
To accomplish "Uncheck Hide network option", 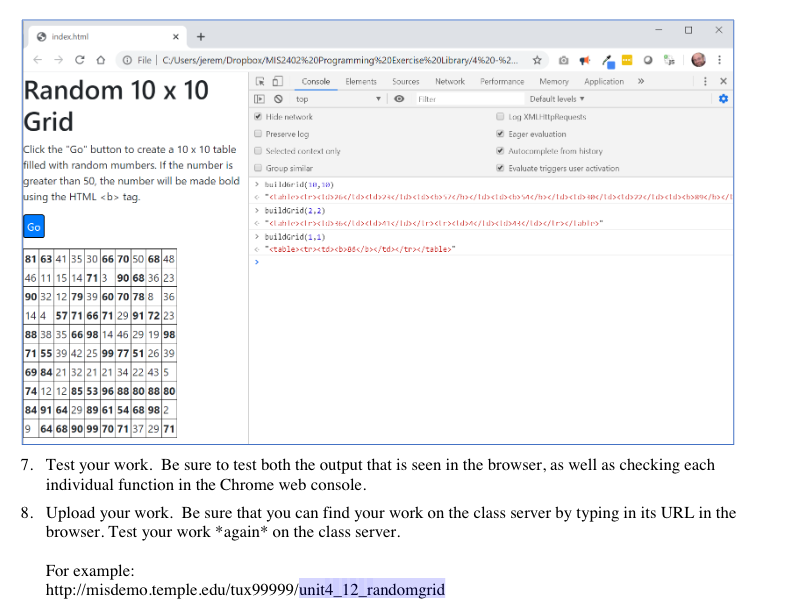I will coord(258,117).
